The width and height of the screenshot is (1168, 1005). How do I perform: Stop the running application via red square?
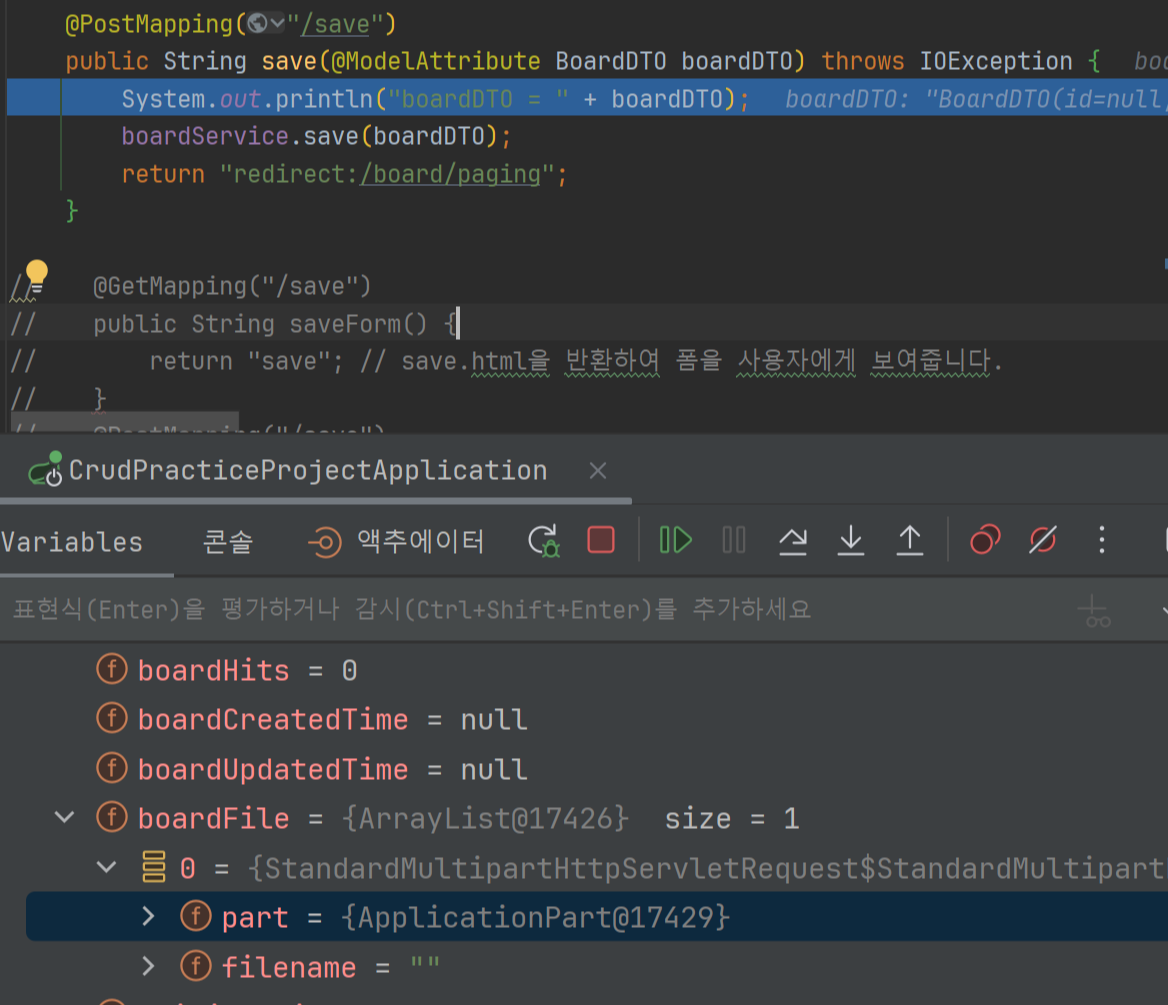click(599, 539)
